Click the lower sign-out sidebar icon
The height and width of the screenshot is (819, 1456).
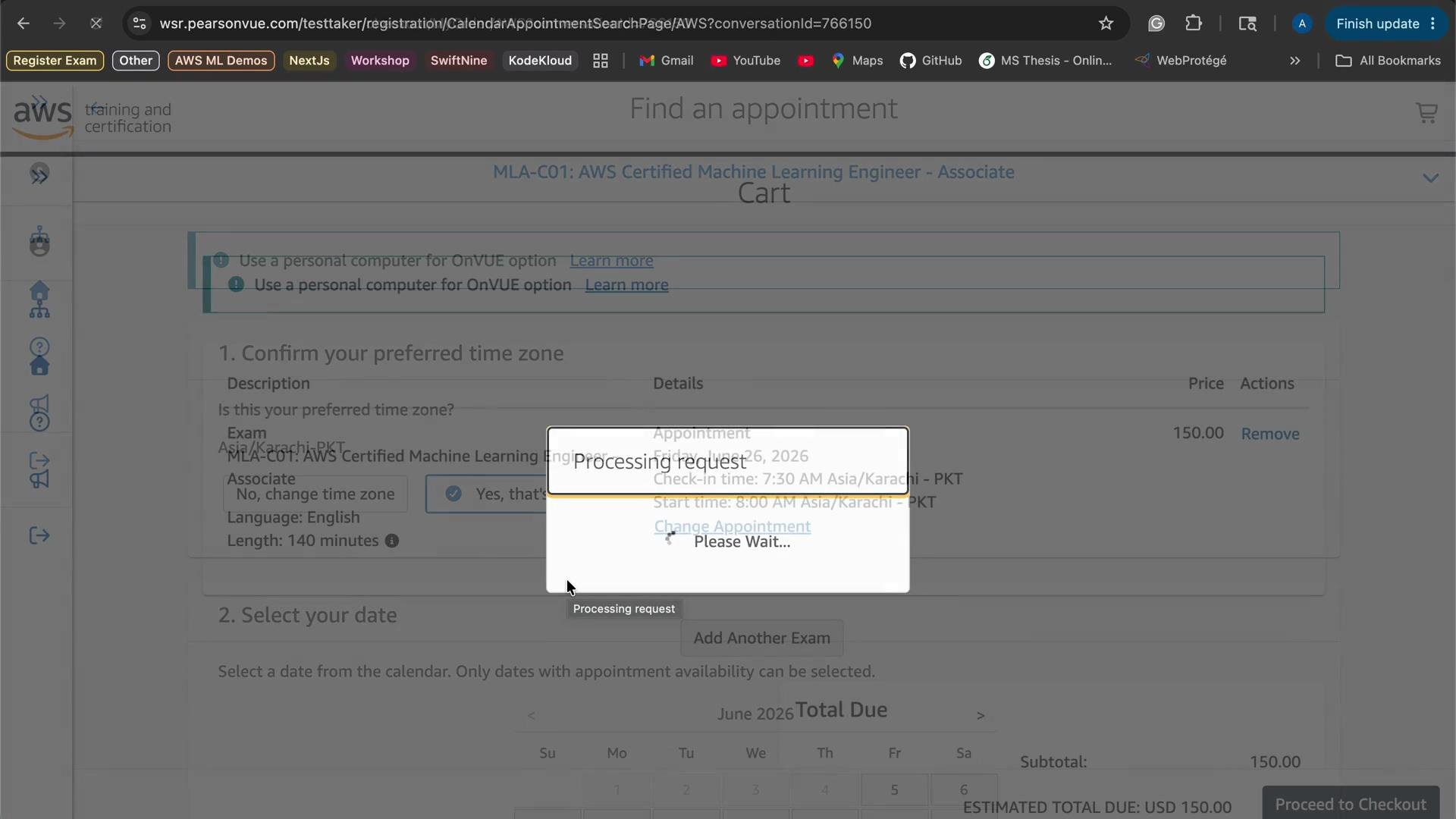[x=39, y=536]
